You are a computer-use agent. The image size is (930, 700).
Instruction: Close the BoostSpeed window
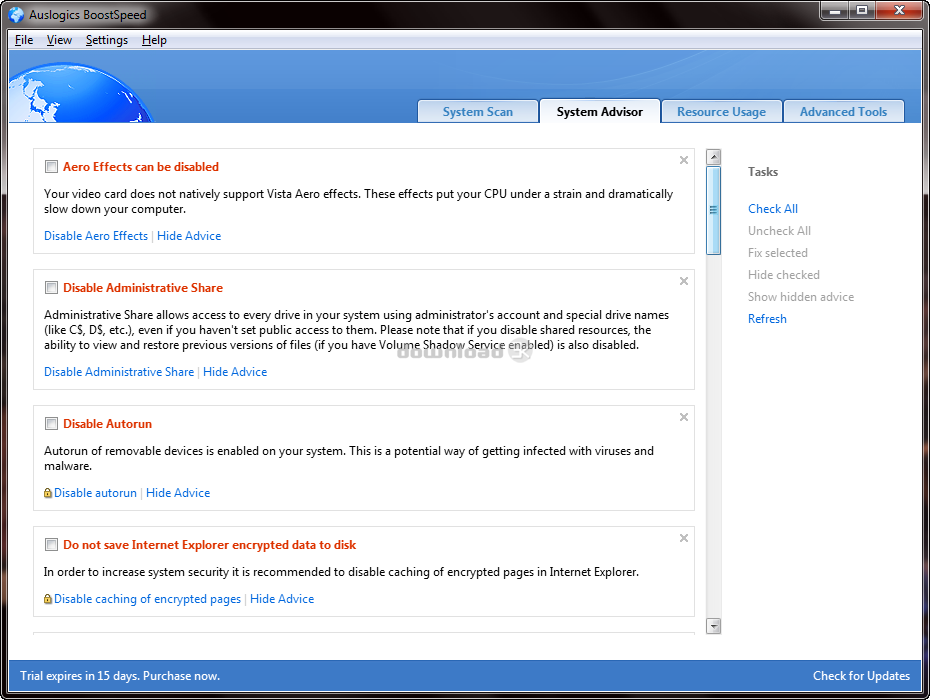pyautogui.click(x=899, y=11)
